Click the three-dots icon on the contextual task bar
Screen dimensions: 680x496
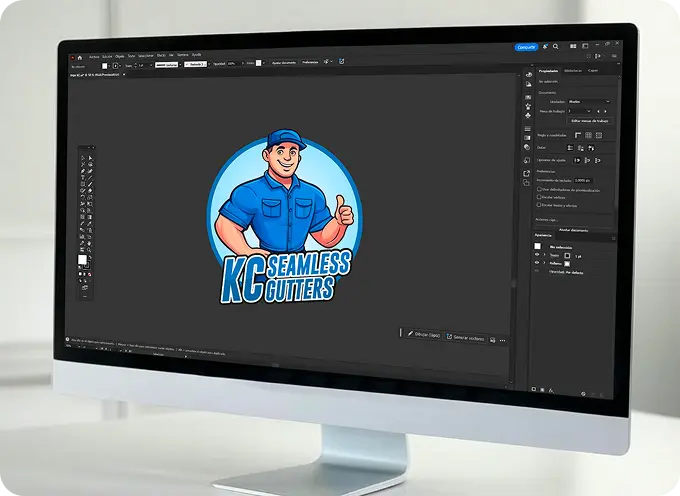point(503,339)
